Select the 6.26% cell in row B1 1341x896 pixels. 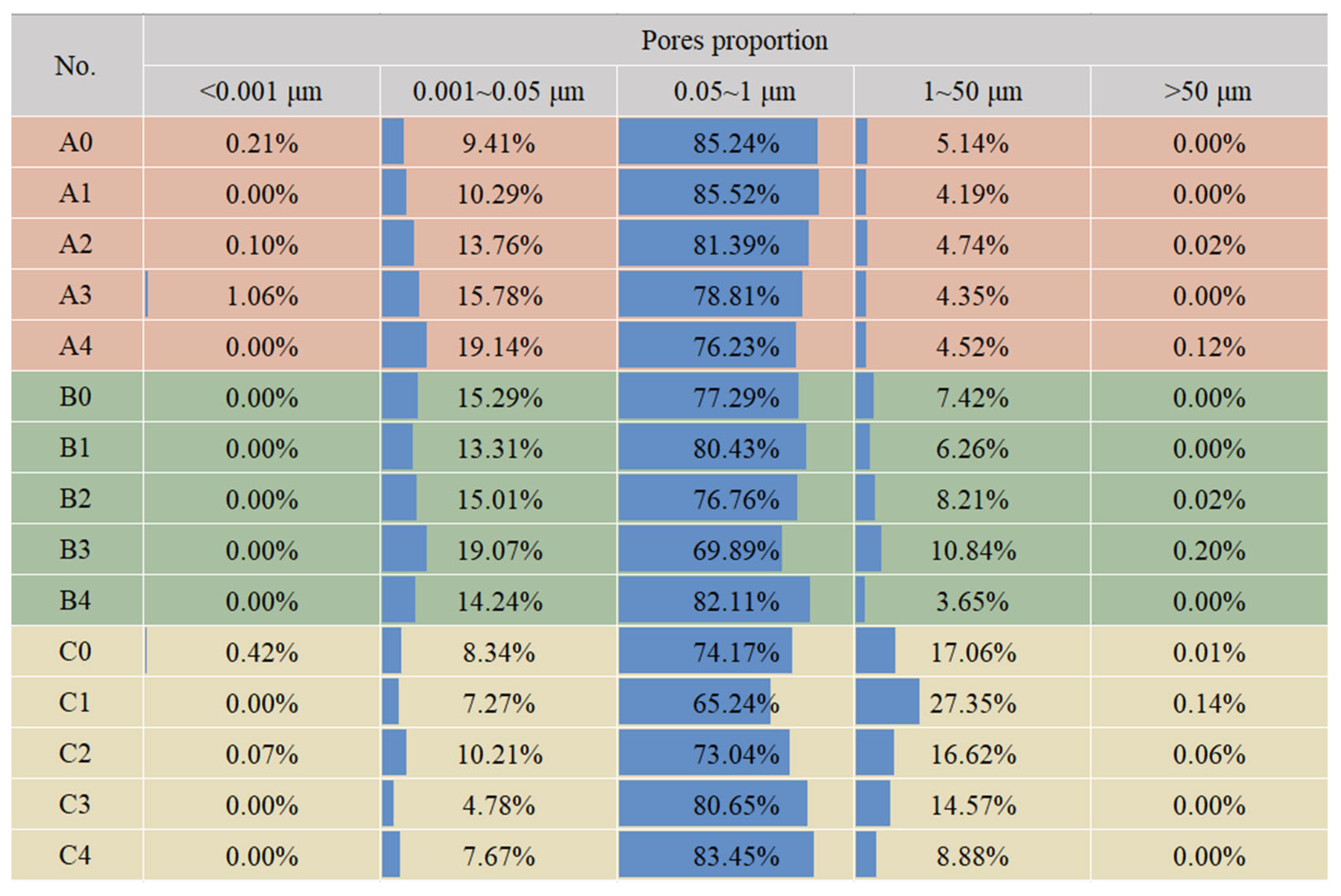click(972, 448)
